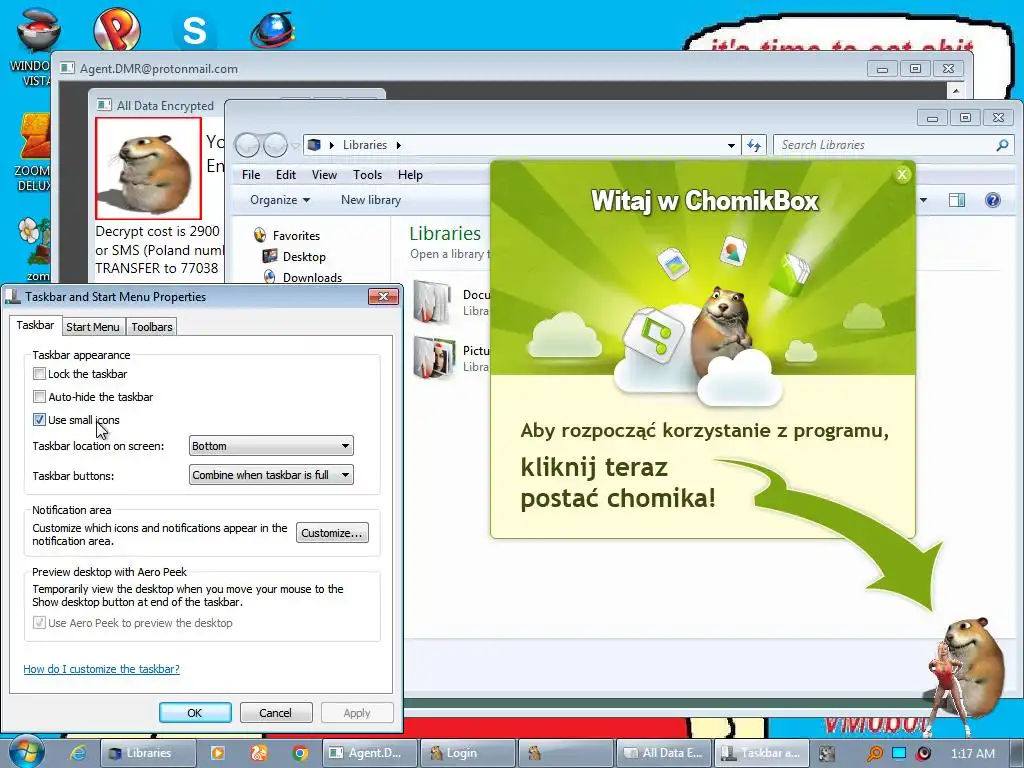This screenshot has width=1024, height=768.
Task: Open the Documents library icon
Action: [x=432, y=301]
